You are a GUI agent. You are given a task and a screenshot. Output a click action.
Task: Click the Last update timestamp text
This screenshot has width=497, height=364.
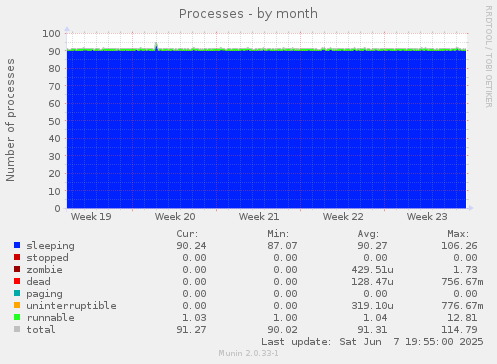click(372, 342)
